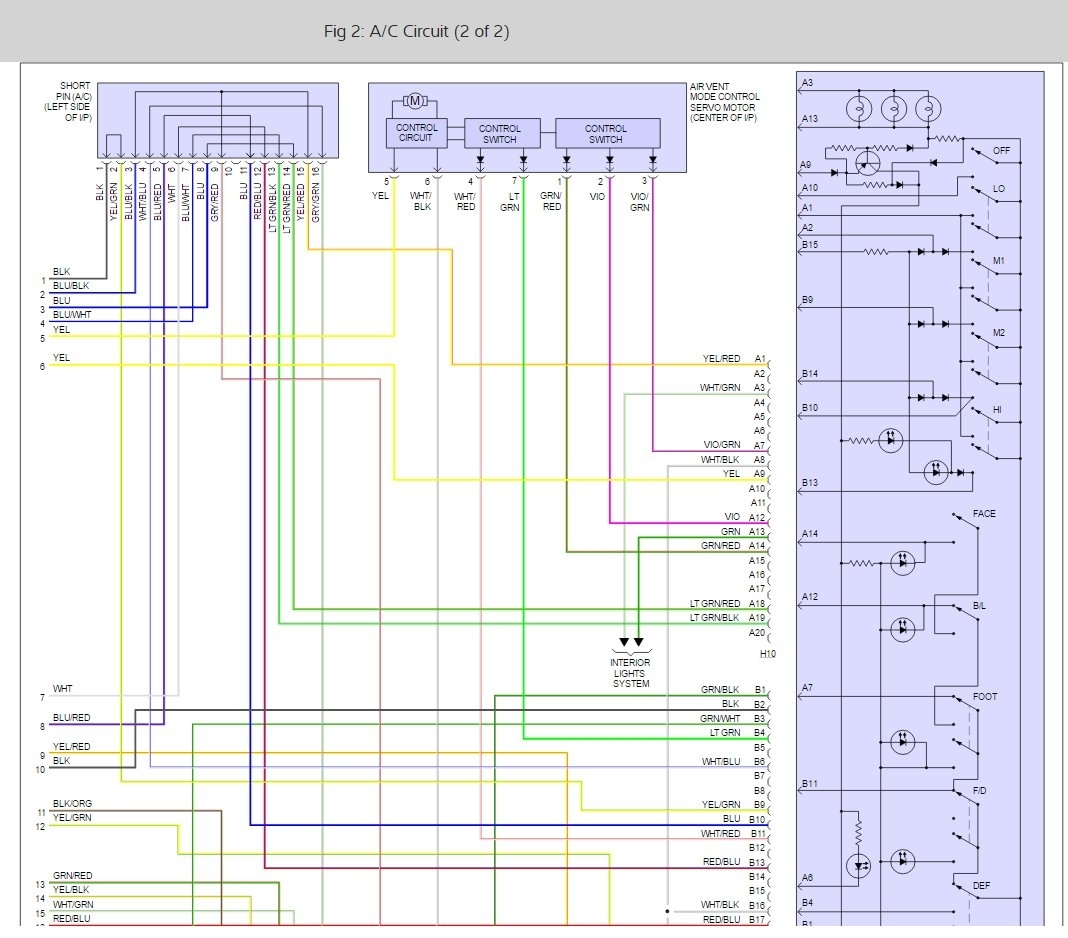Image resolution: width=1068 pixels, height=938 pixels.
Task: Click the YEL/BLK wire label at pin 14
Action: [x=71, y=890]
